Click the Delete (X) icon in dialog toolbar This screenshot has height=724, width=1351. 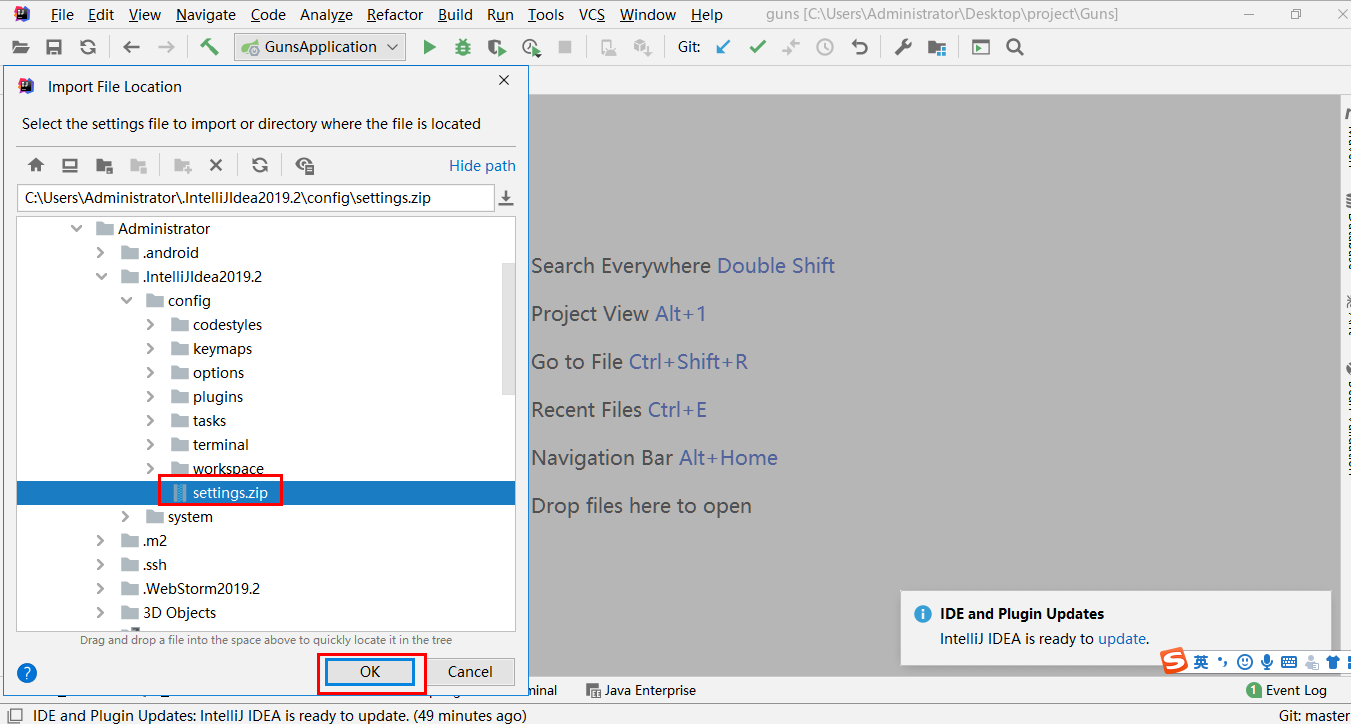tap(216, 165)
